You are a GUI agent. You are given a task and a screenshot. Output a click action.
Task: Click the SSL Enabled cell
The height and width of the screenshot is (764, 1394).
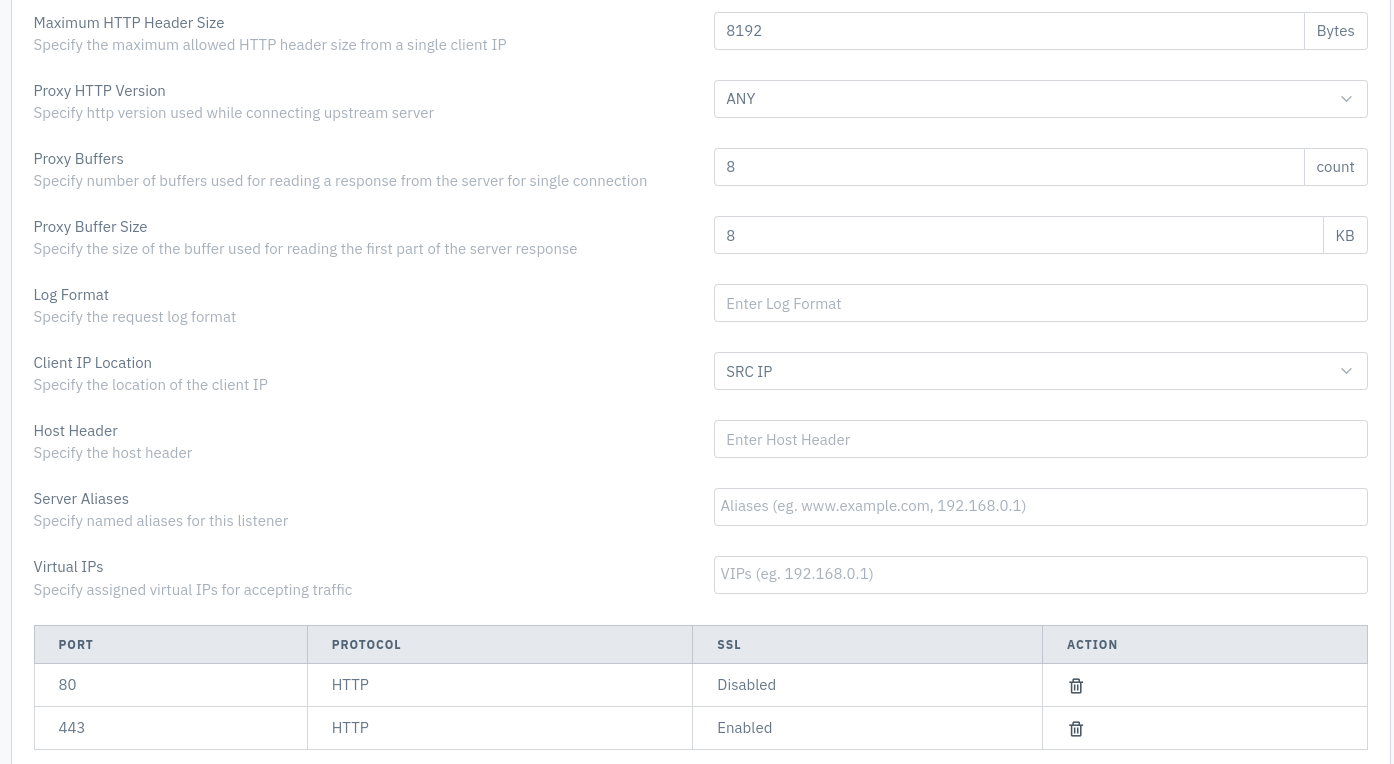867,728
